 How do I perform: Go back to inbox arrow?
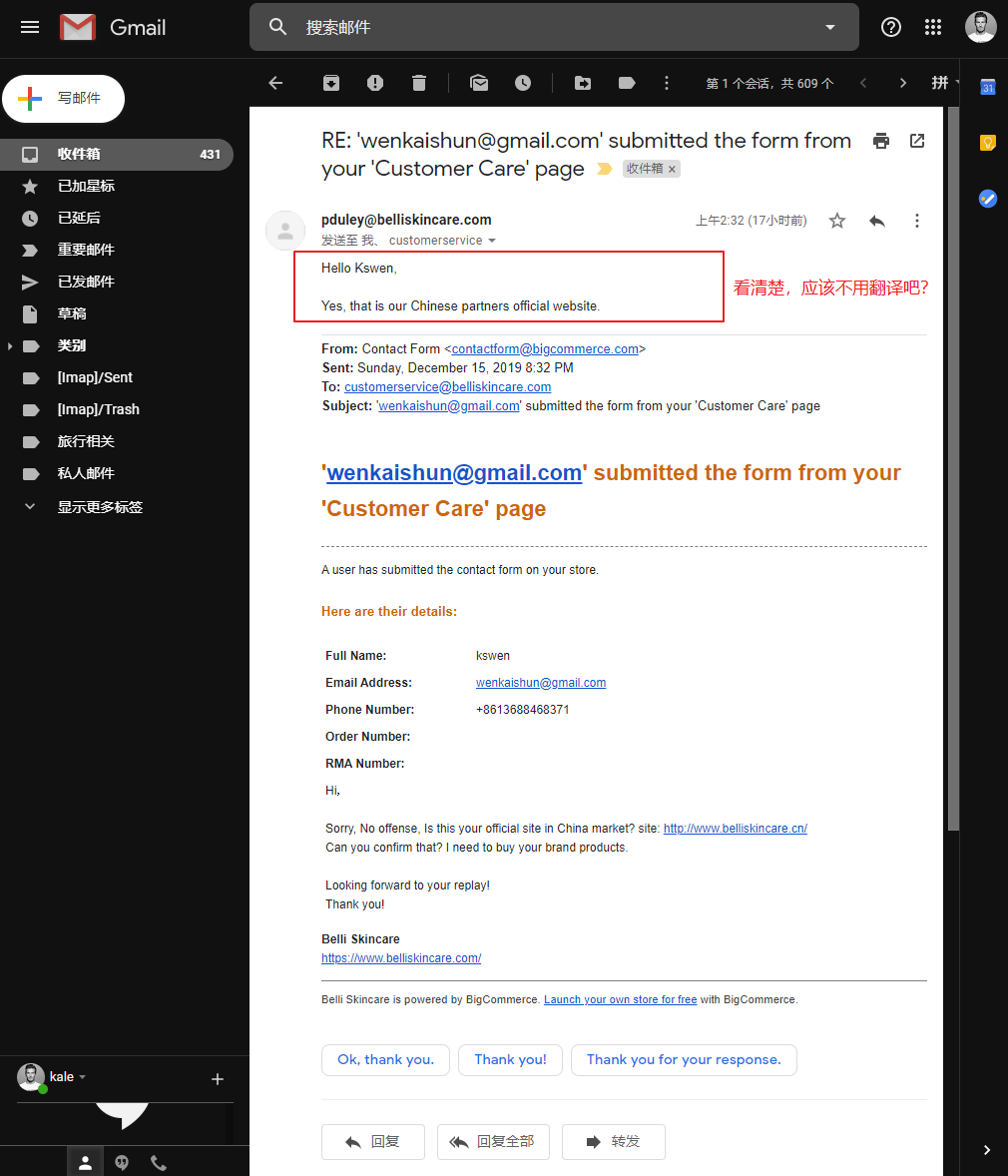(276, 83)
